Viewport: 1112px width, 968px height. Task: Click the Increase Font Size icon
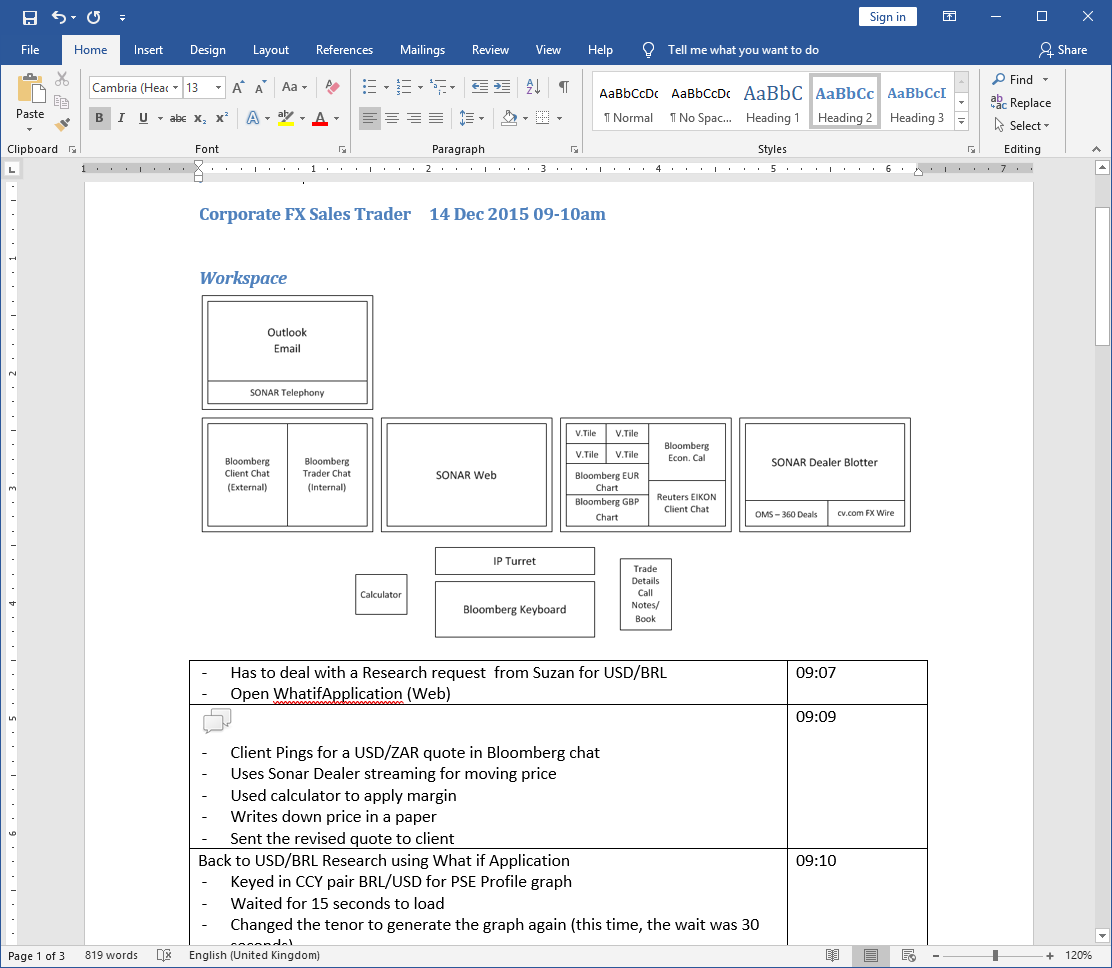point(237,87)
